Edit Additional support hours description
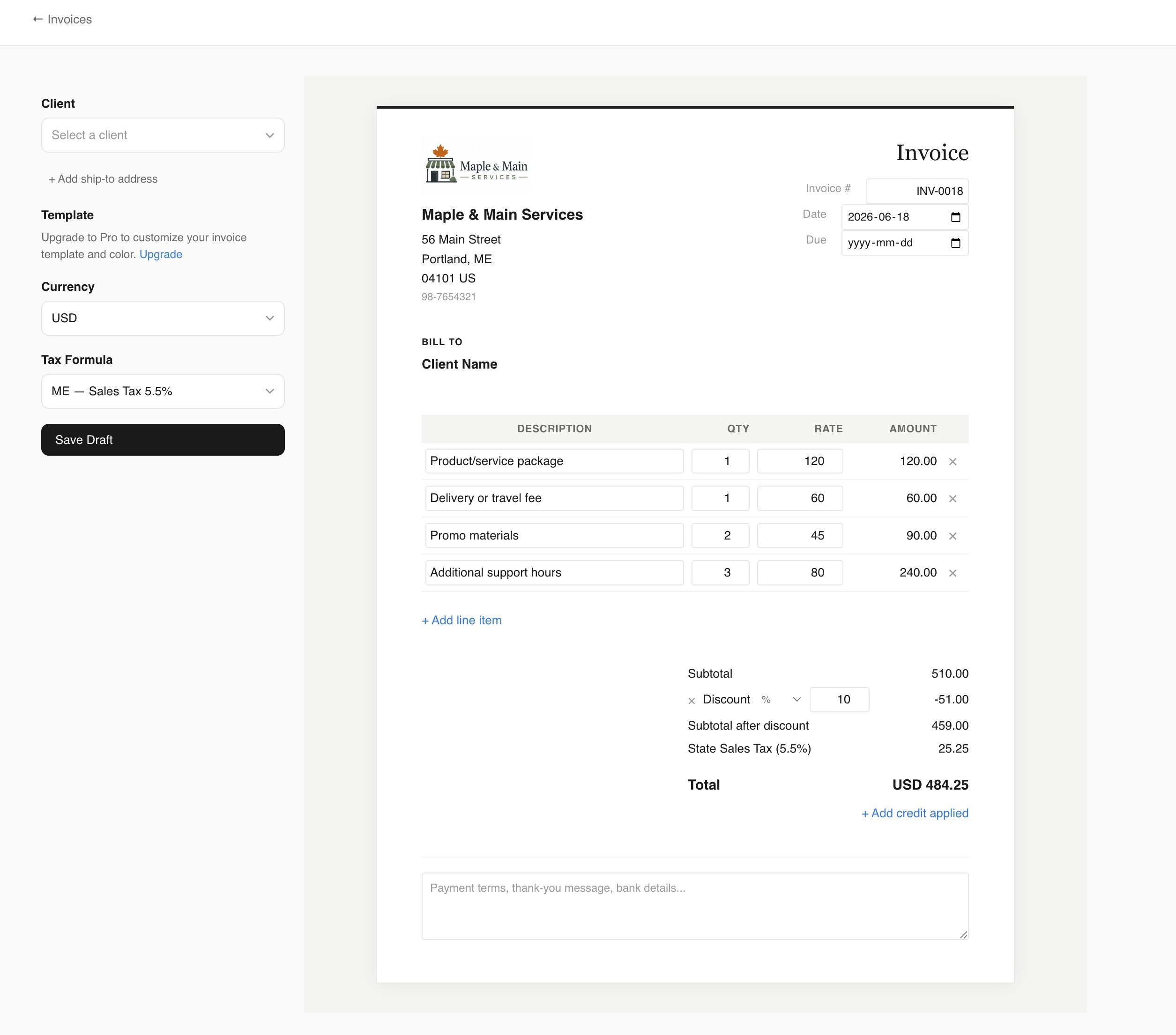Image resolution: width=1176 pixels, height=1035 pixels. [x=554, y=573]
